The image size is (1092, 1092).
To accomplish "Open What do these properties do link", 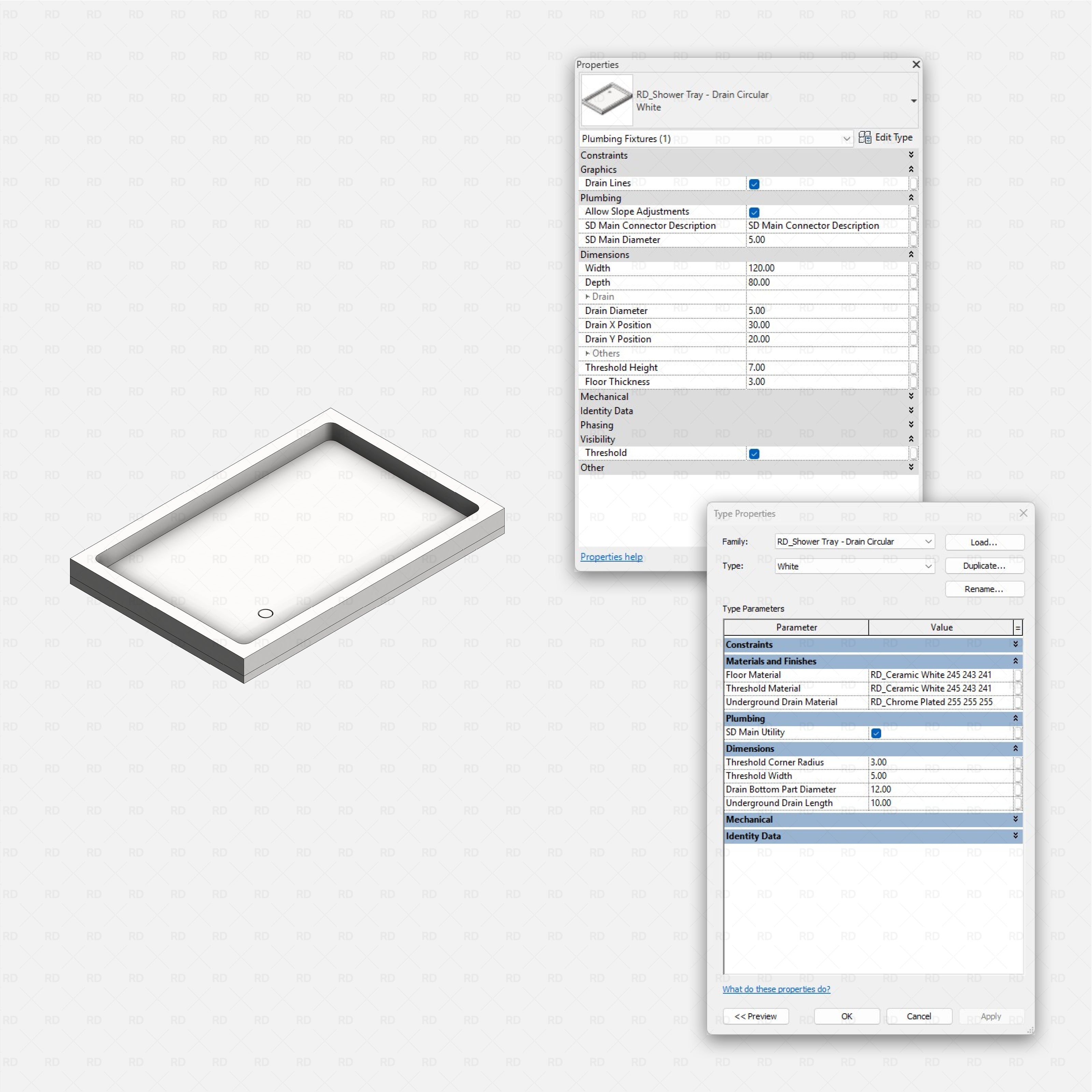I will click(776, 989).
